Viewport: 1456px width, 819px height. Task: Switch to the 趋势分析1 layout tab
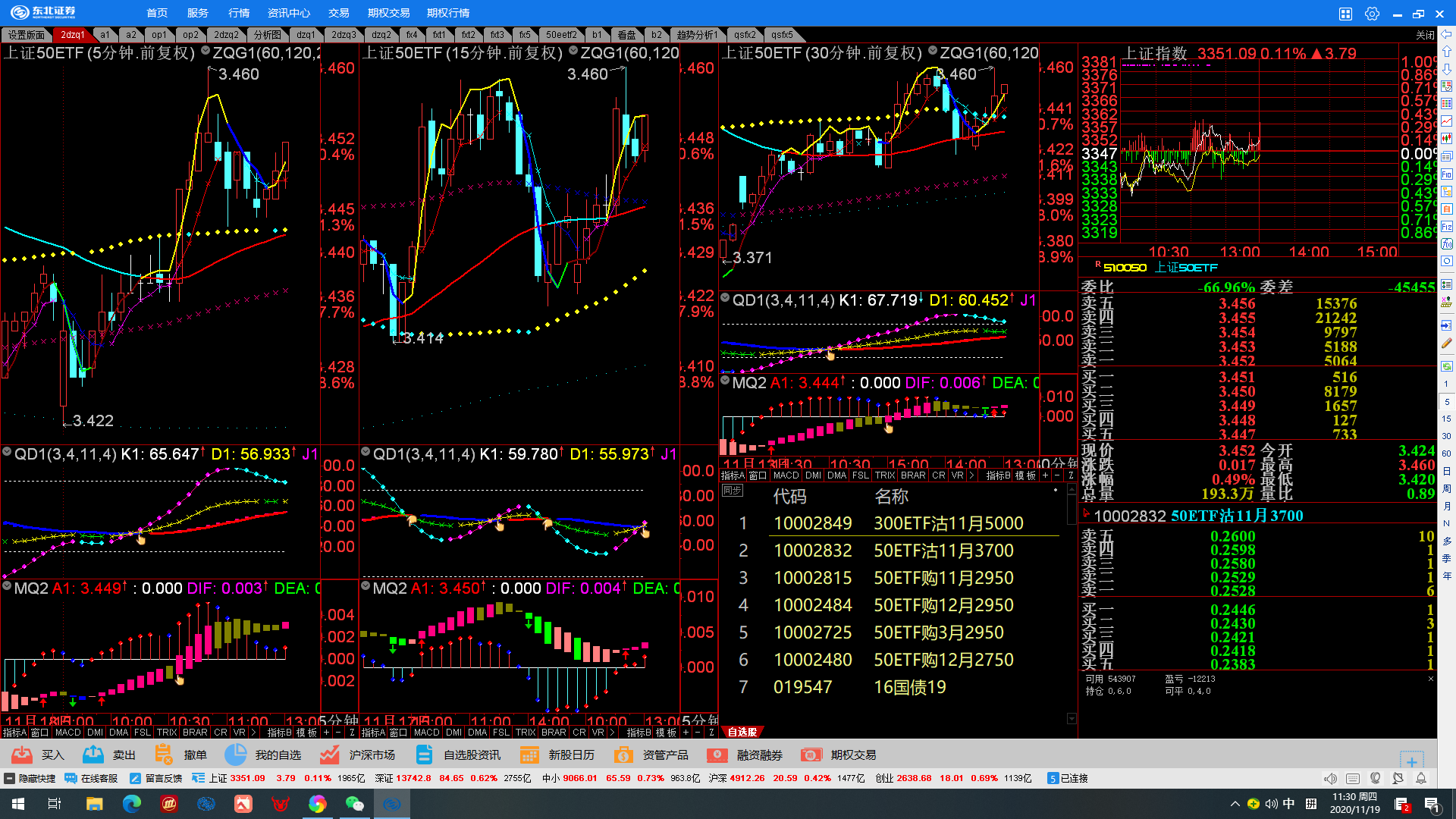696,35
